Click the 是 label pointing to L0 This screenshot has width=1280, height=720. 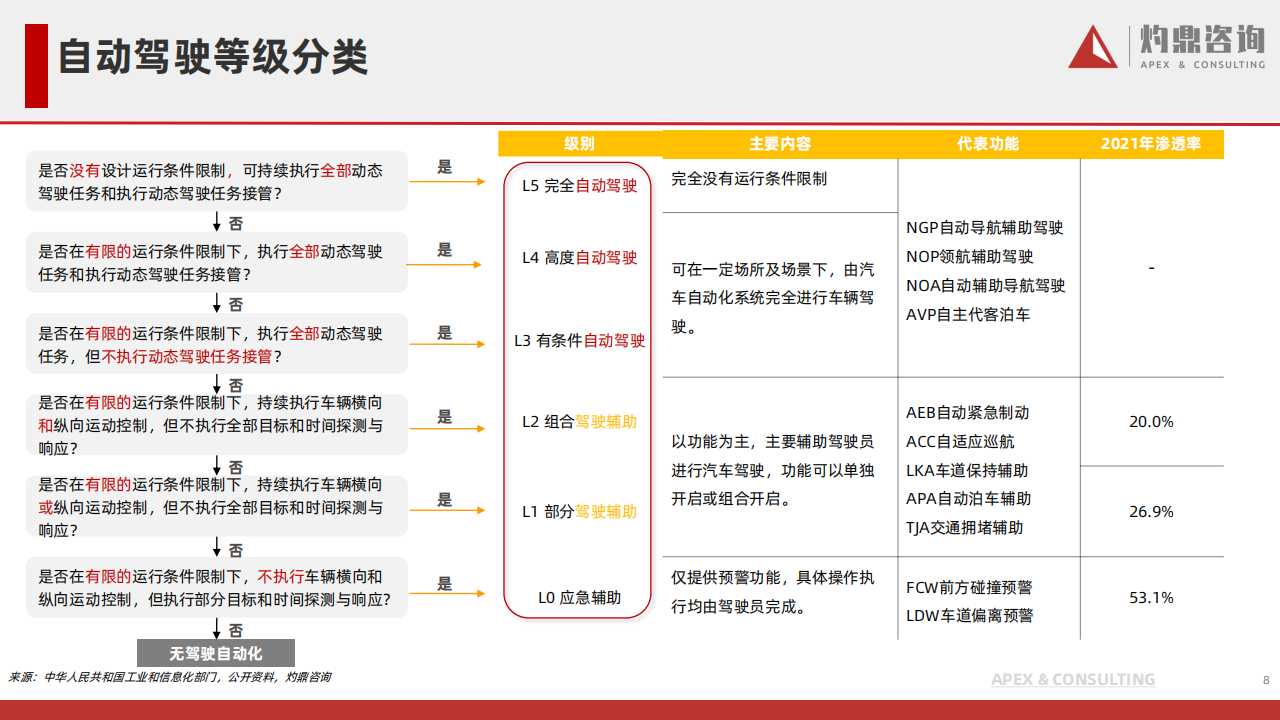[x=445, y=584]
